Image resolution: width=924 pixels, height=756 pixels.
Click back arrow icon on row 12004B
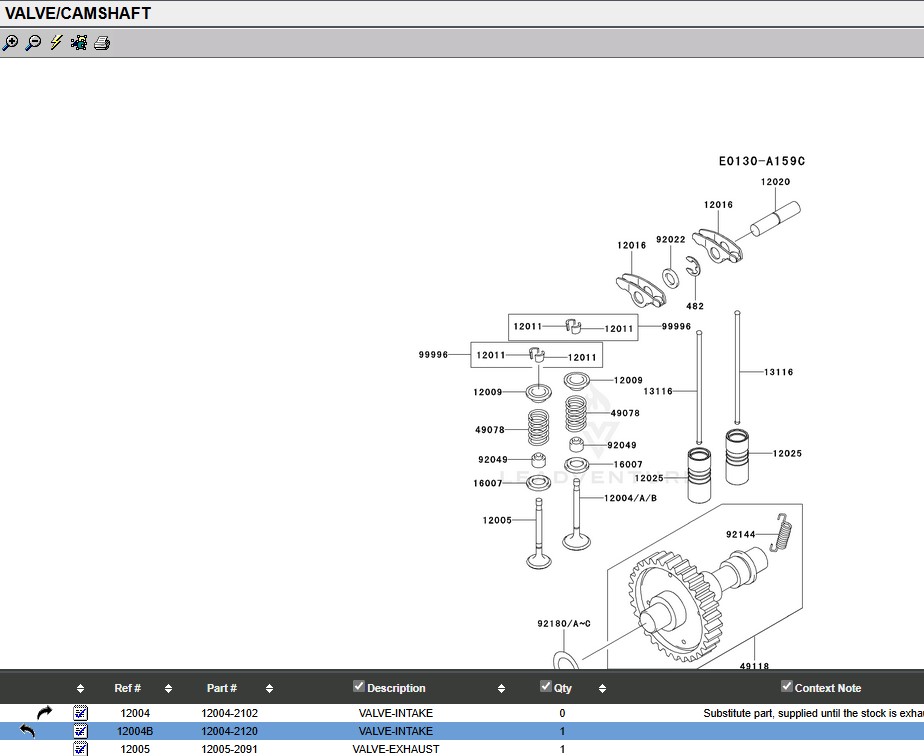[27, 731]
